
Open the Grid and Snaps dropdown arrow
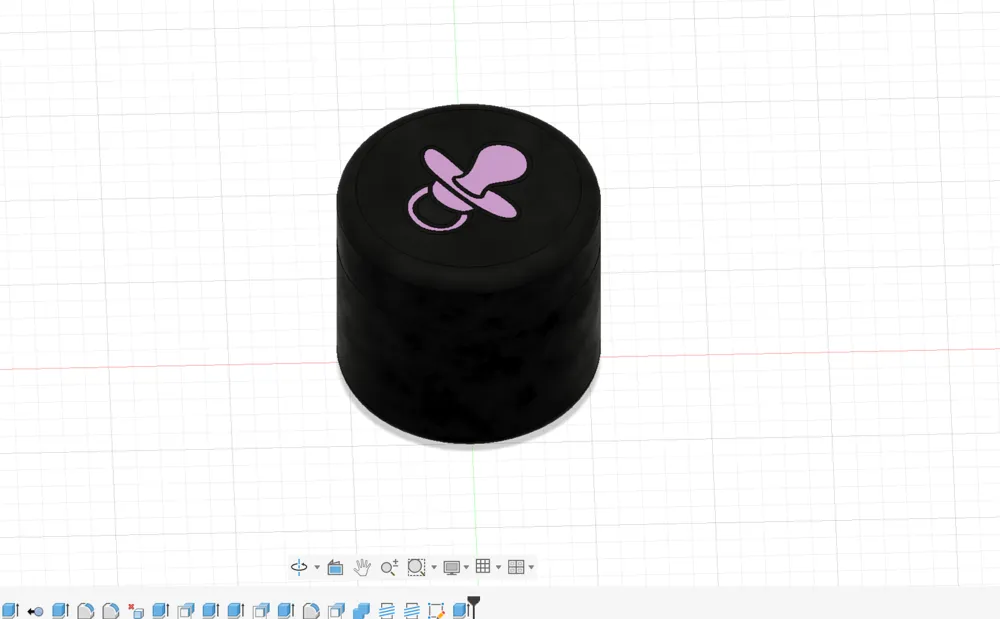[x=499, y=567]
